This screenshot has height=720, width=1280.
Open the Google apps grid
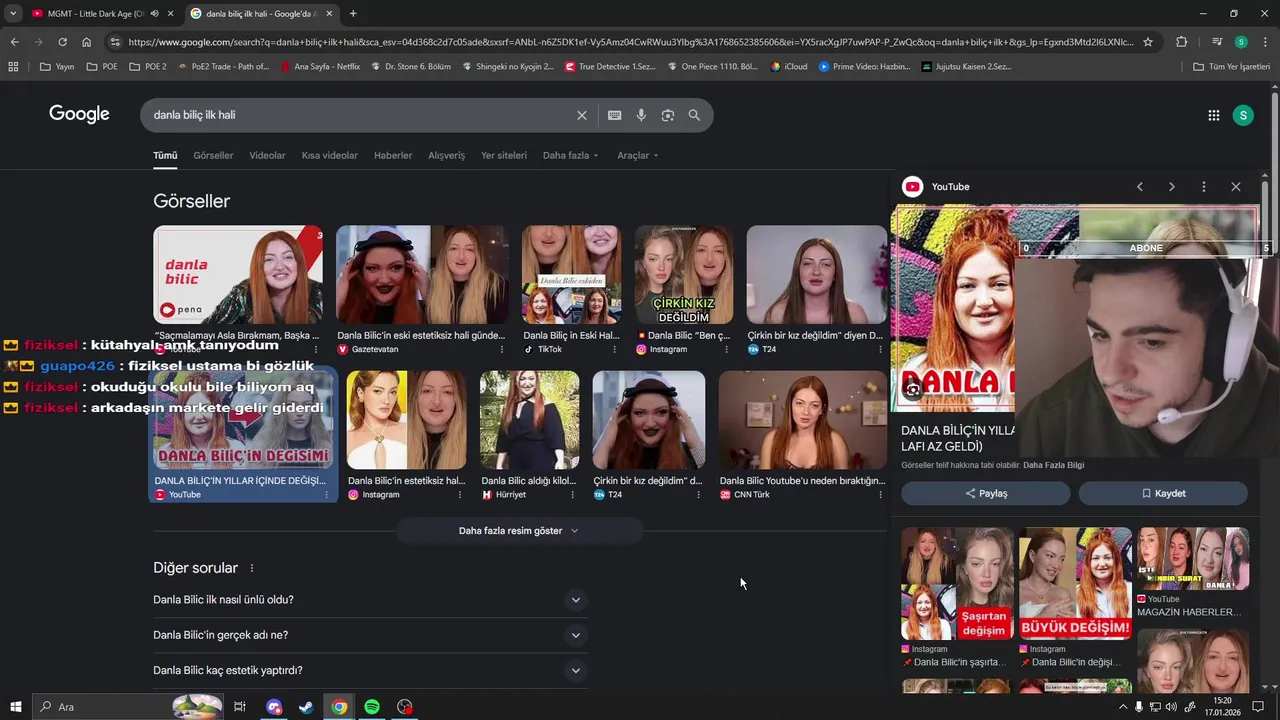(x=1213, y=115)
